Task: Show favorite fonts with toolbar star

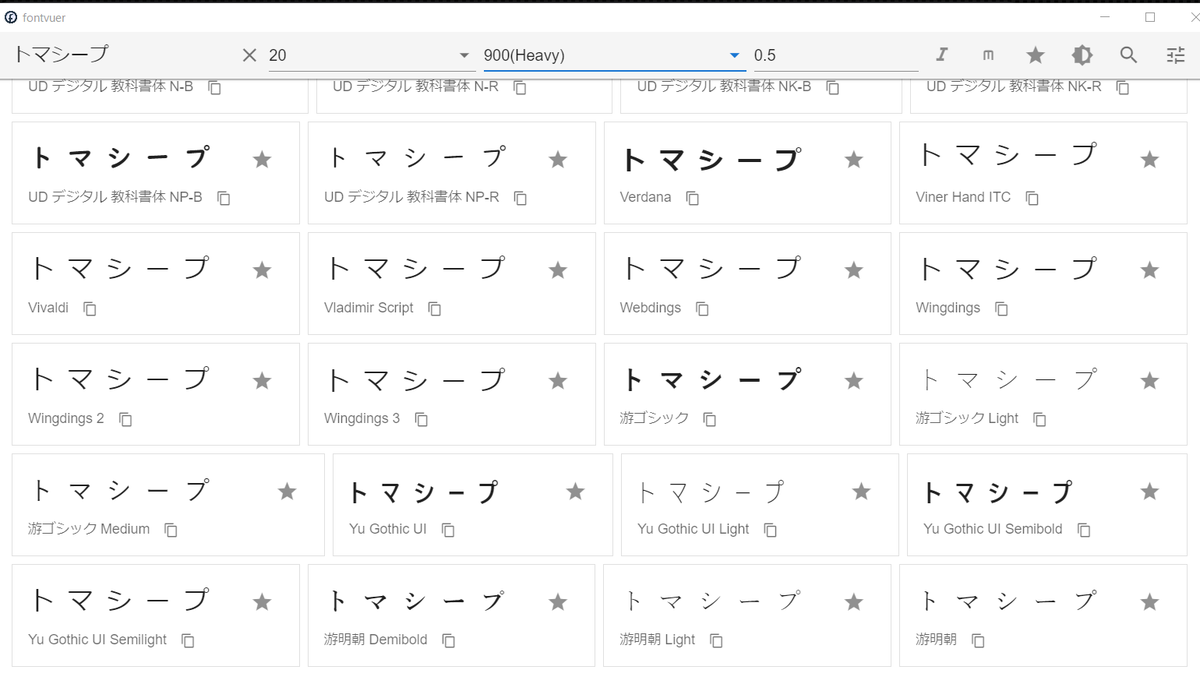Action: 1035,55
